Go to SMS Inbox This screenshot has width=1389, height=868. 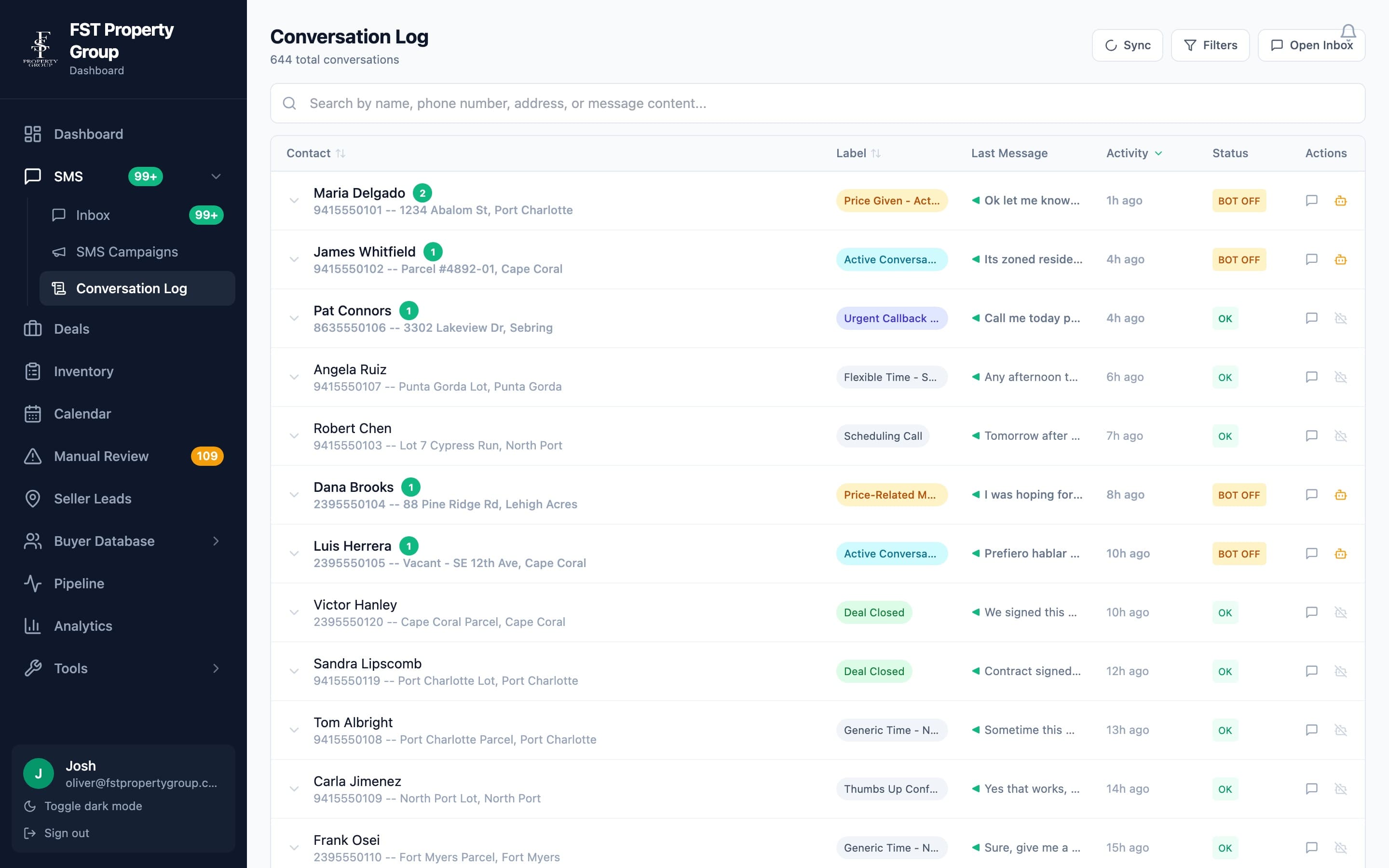137,215
